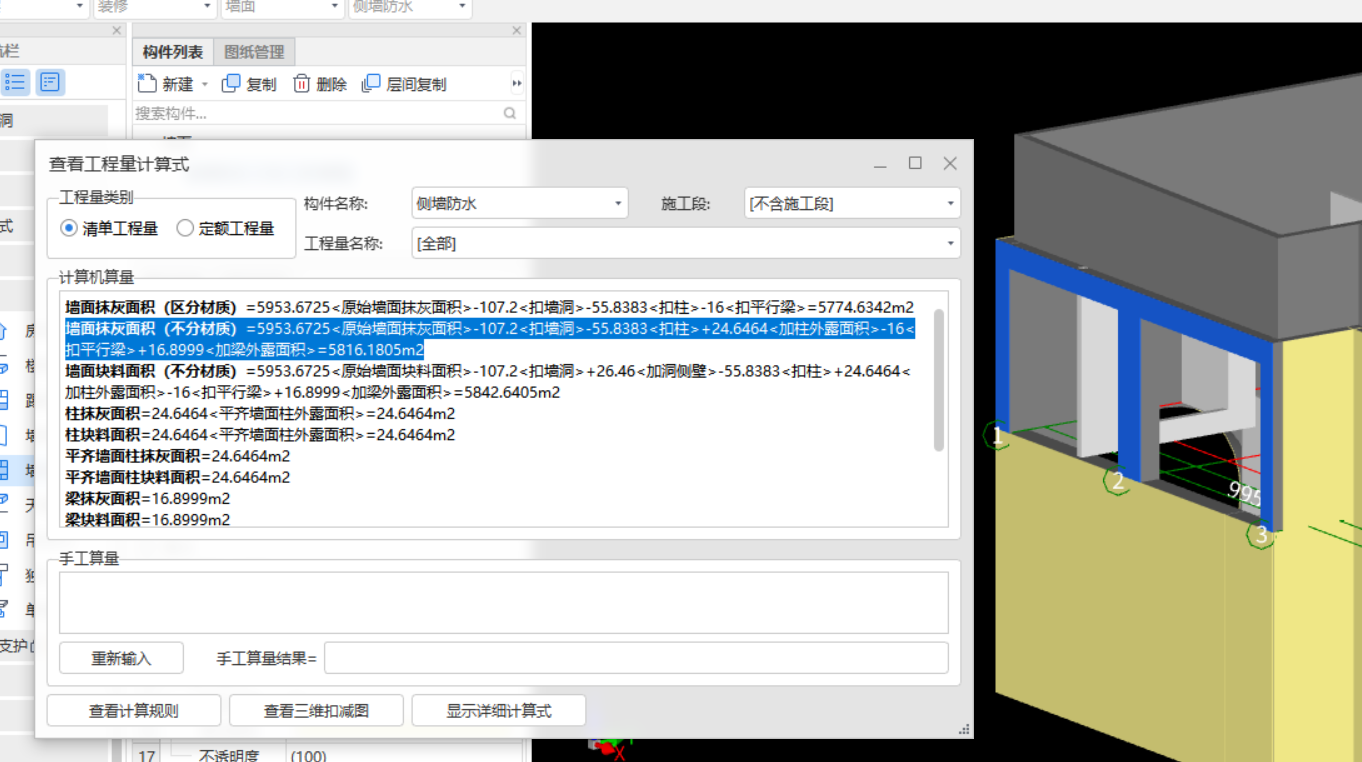Click the 查看三维扣减图 button
1362x762 pixels.
pos(316,711)
